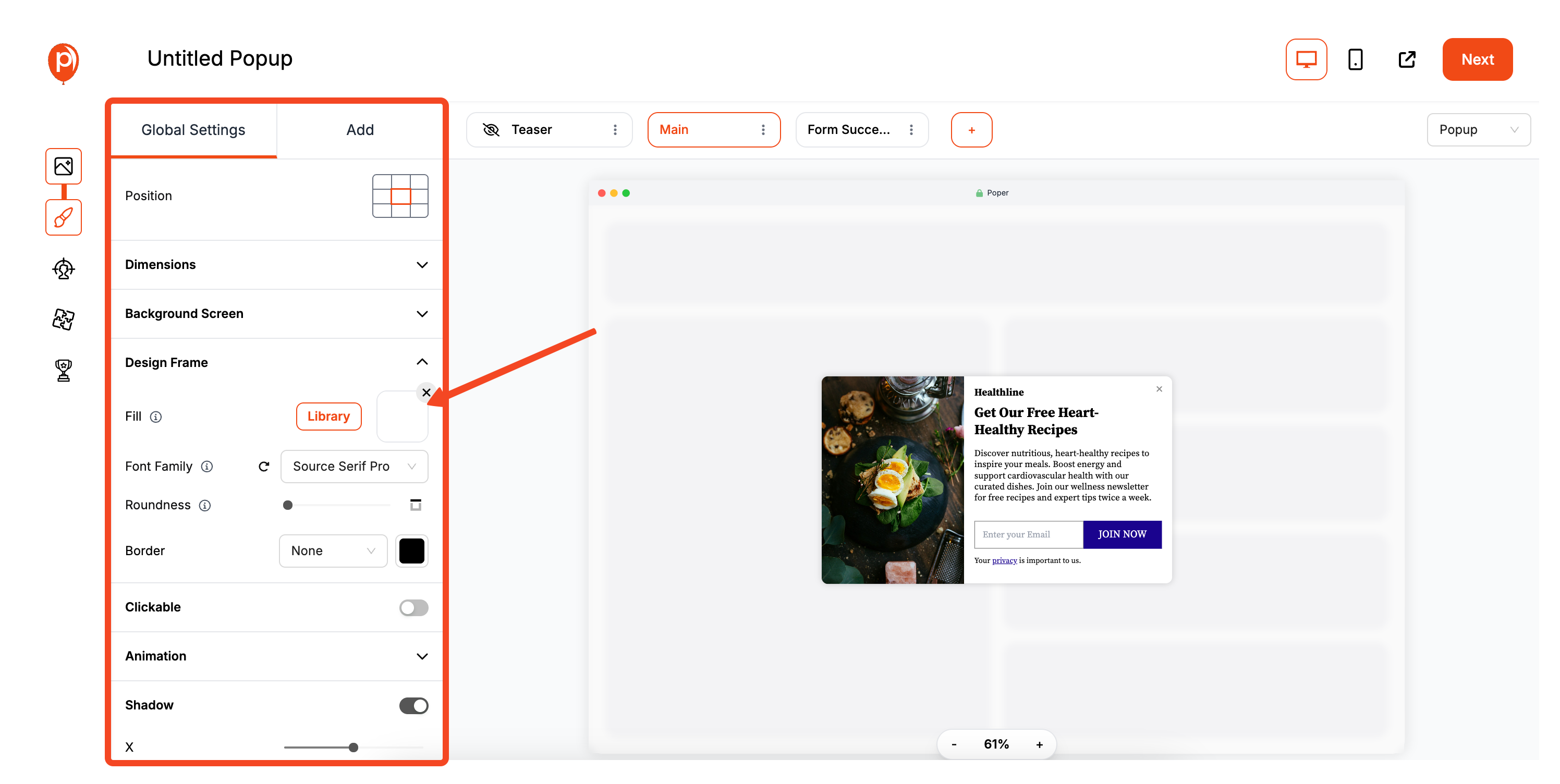Click JOIN NOW button in popup
Viewport: 1560px width, 784px height.
coord(1122,534)
